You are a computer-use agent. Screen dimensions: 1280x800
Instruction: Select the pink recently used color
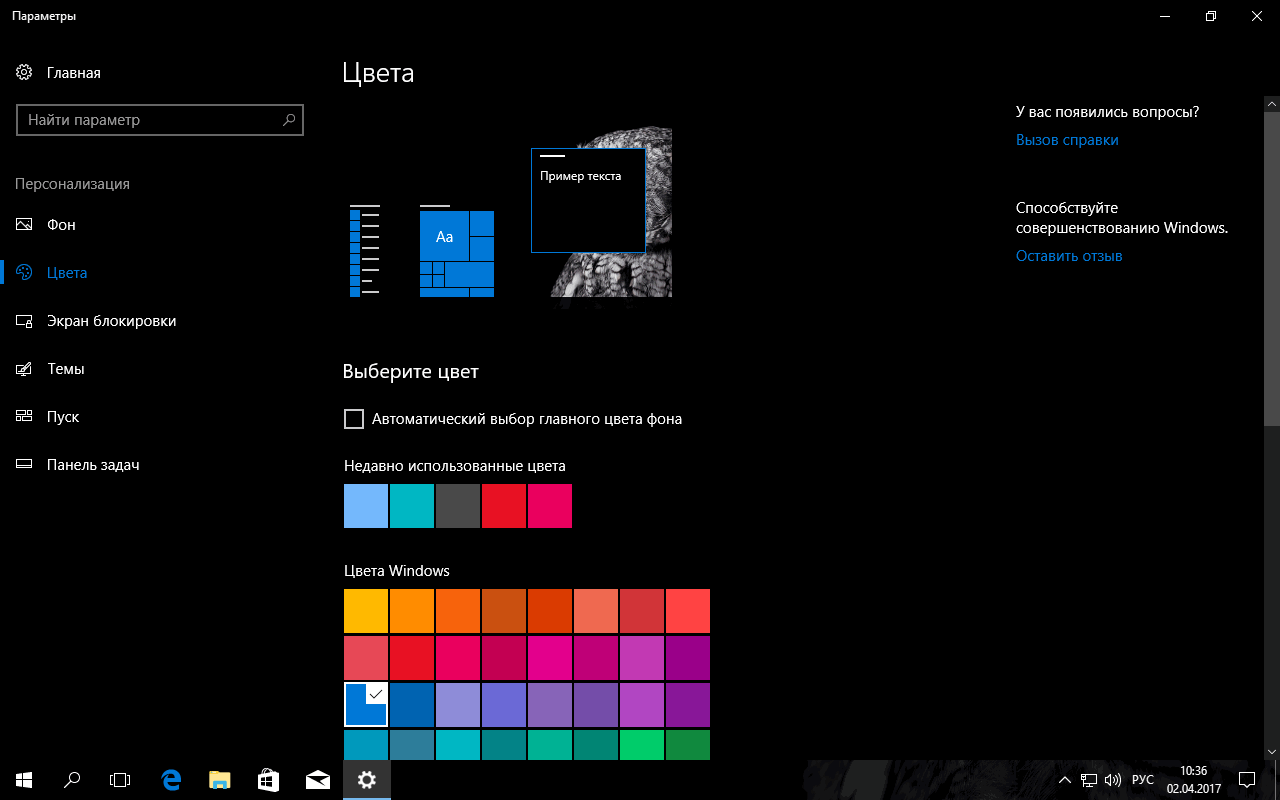pos(550,506)
